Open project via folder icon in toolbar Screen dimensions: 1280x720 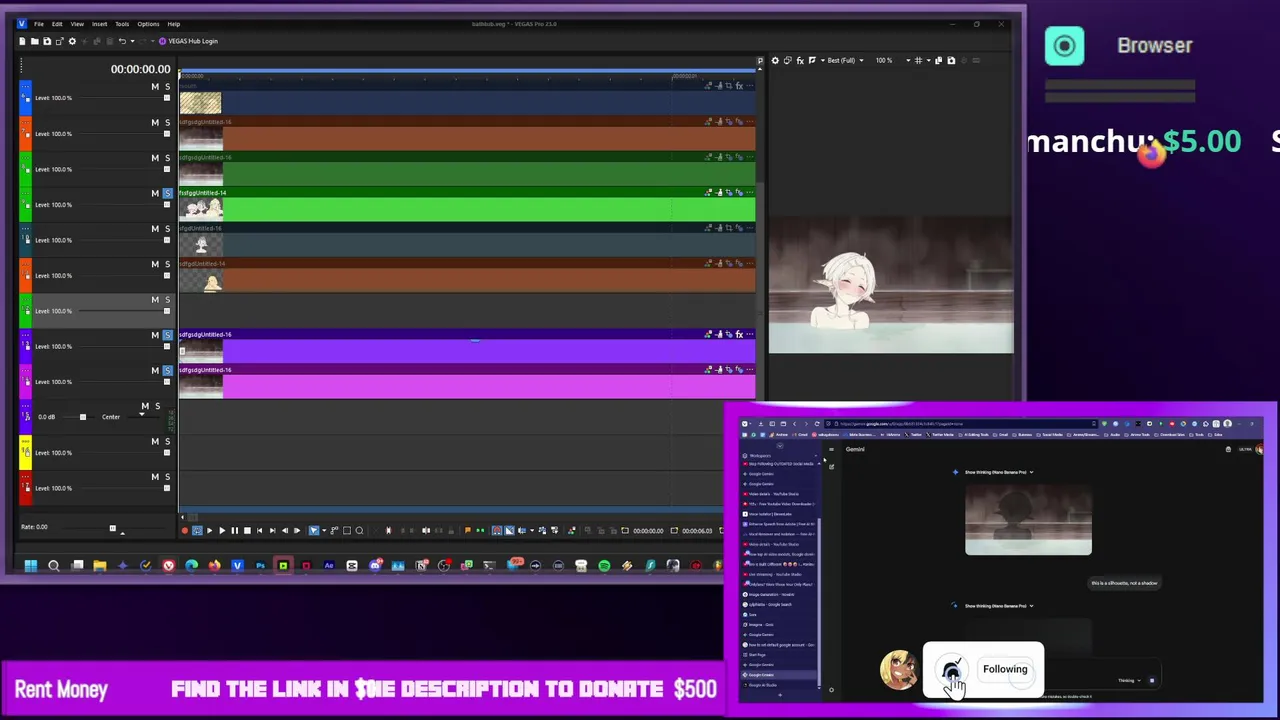(x=35, y=41)
